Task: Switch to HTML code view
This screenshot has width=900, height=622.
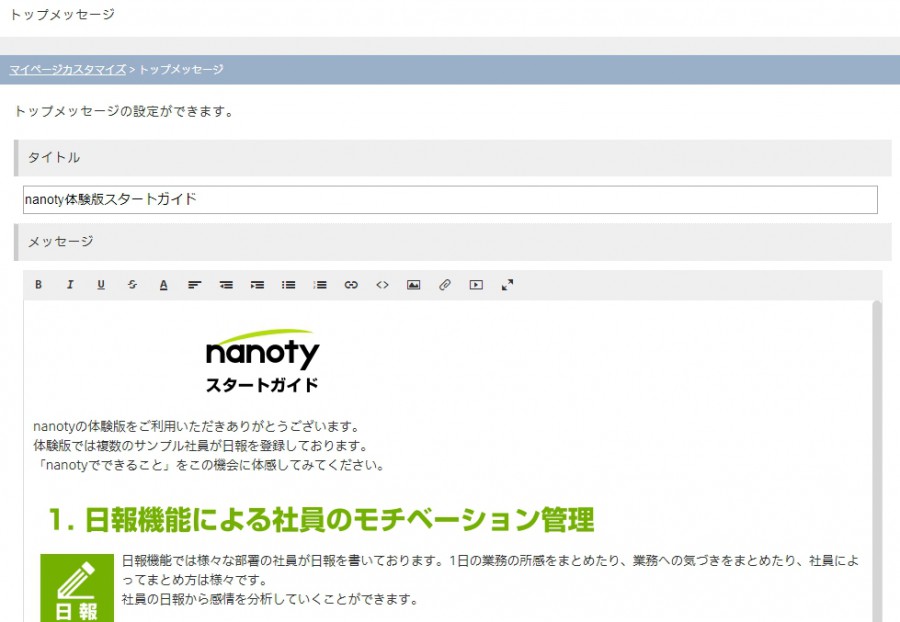Action: coord(382,285)
